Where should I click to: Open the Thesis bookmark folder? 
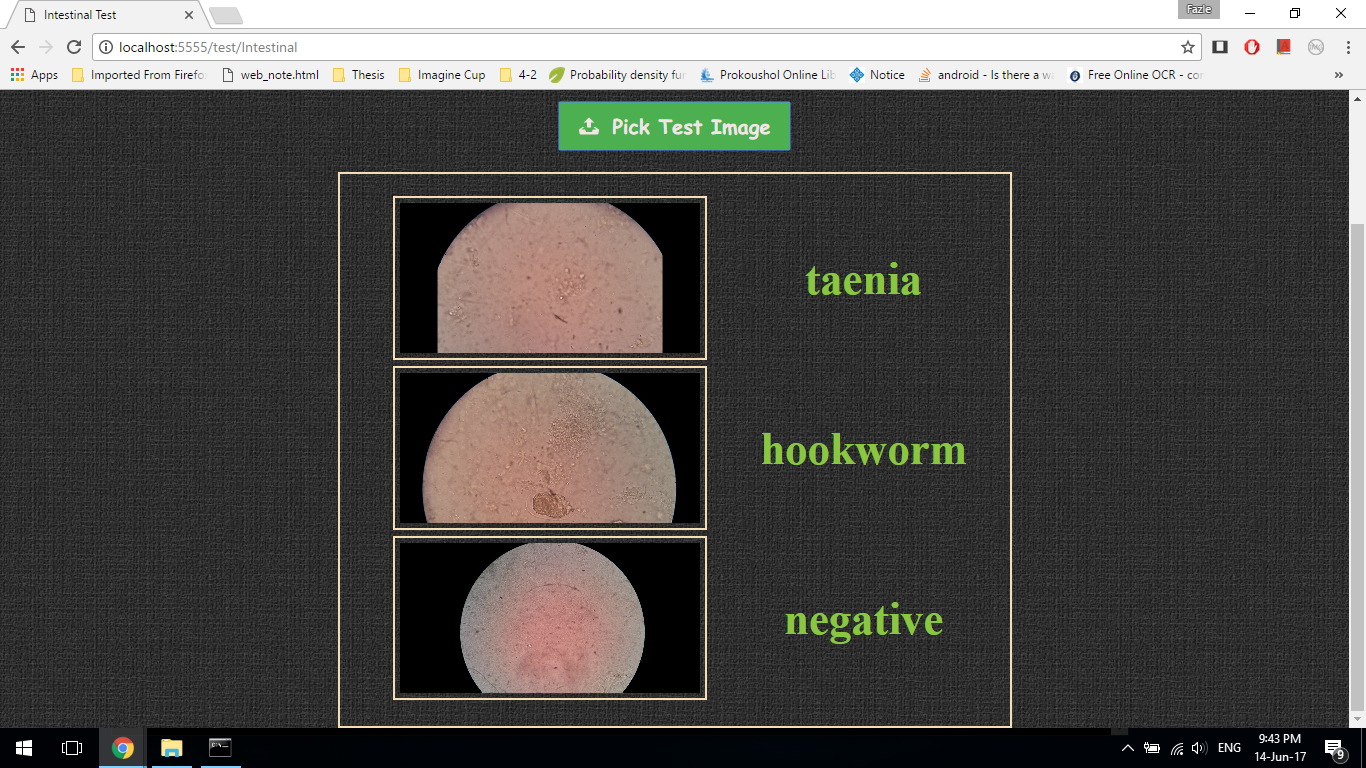coord(358,75)
